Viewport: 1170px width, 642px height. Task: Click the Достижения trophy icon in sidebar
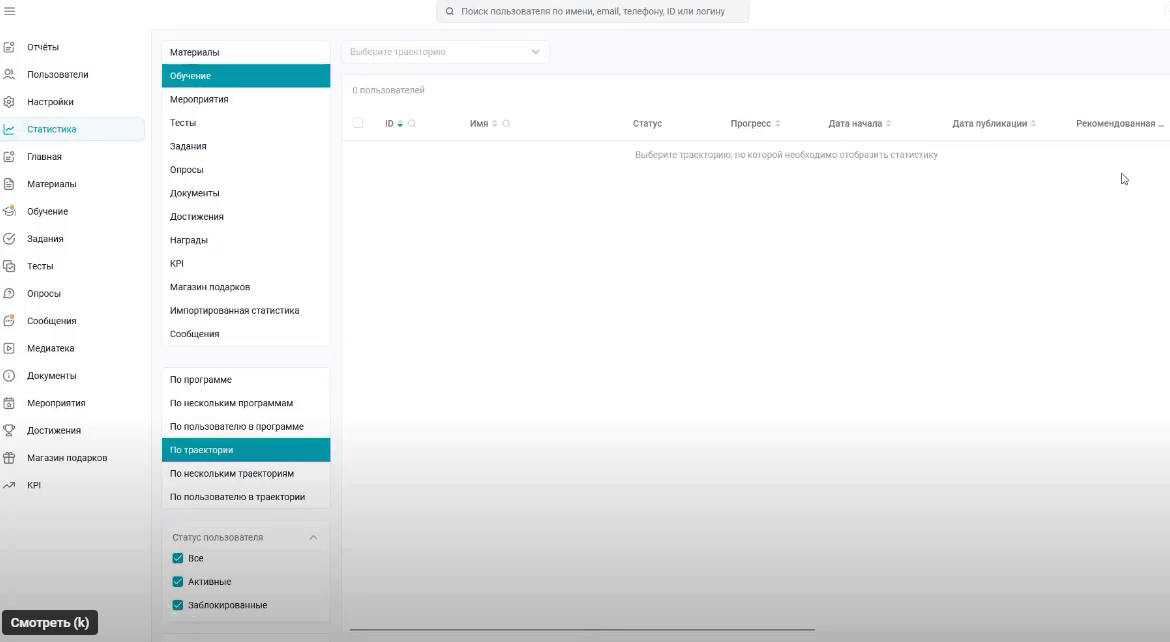(9, 430)
